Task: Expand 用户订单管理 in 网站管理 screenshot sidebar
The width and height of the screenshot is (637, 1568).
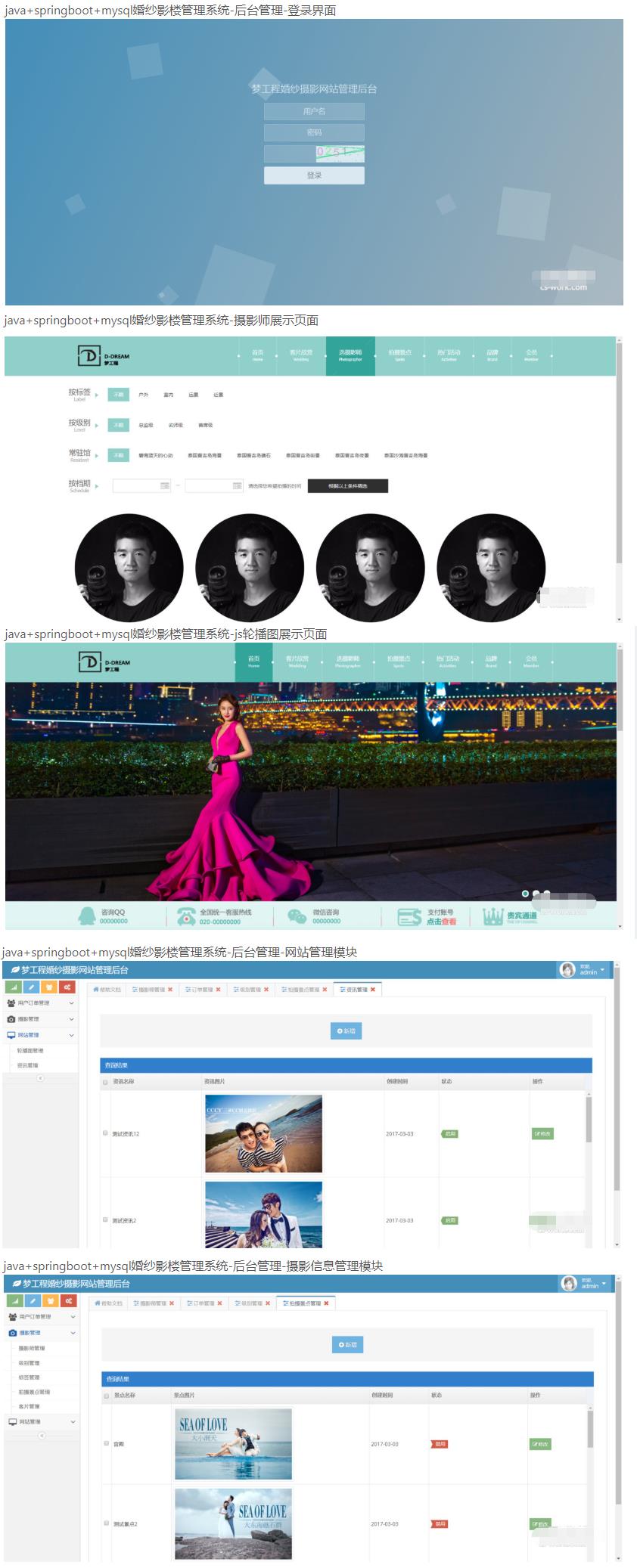Action: 40,1003
